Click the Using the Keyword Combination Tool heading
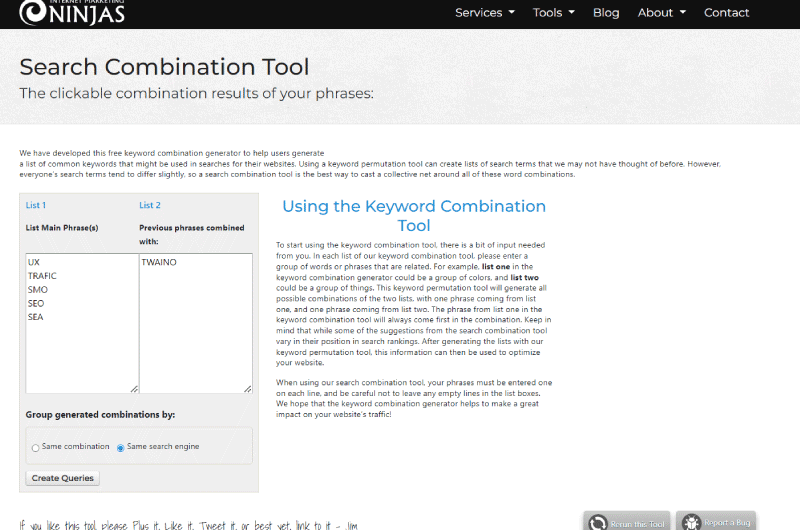Viewport: 800px width, 530px height. click(414, 216)
